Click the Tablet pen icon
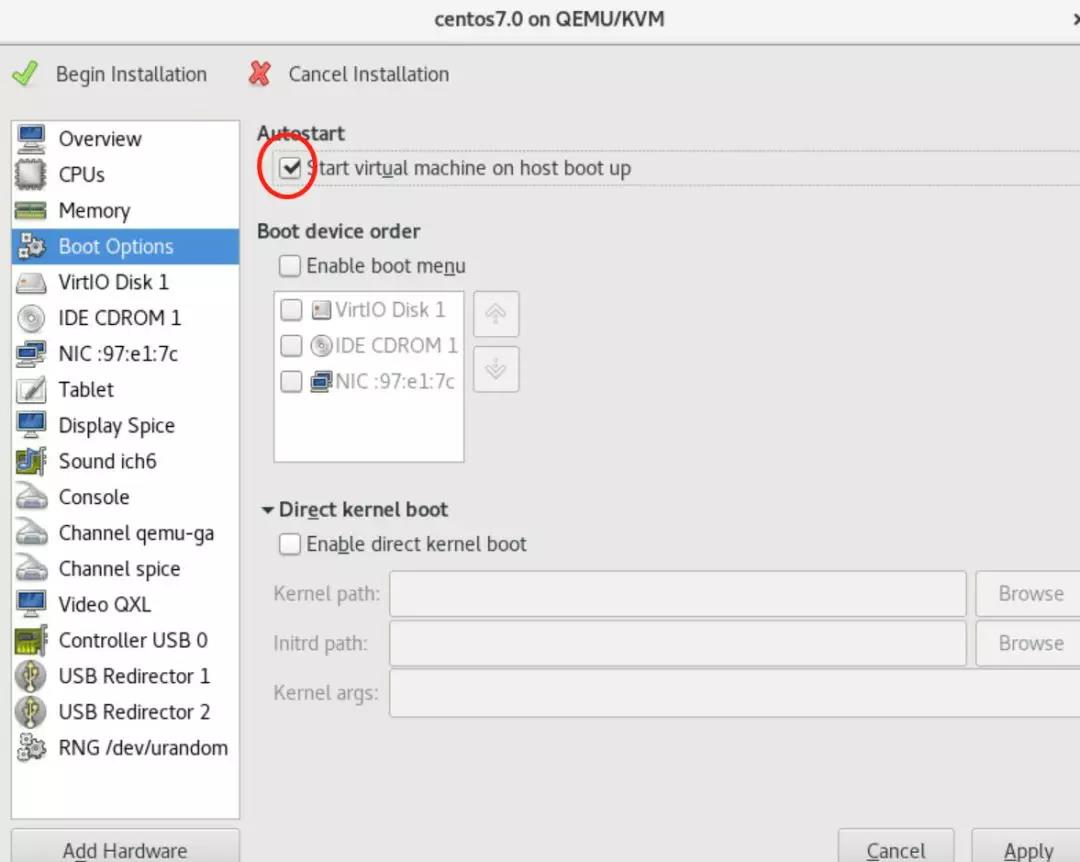 coord(31,389)
